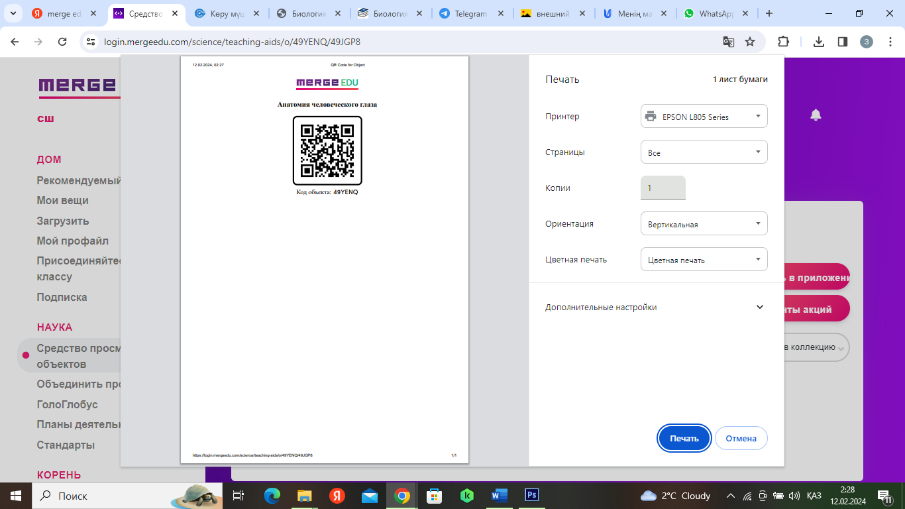Open Microsoft Store from taskbar
Image resolution: width=905 pixels, height=509 pixels.
click(x=435, y=496)
